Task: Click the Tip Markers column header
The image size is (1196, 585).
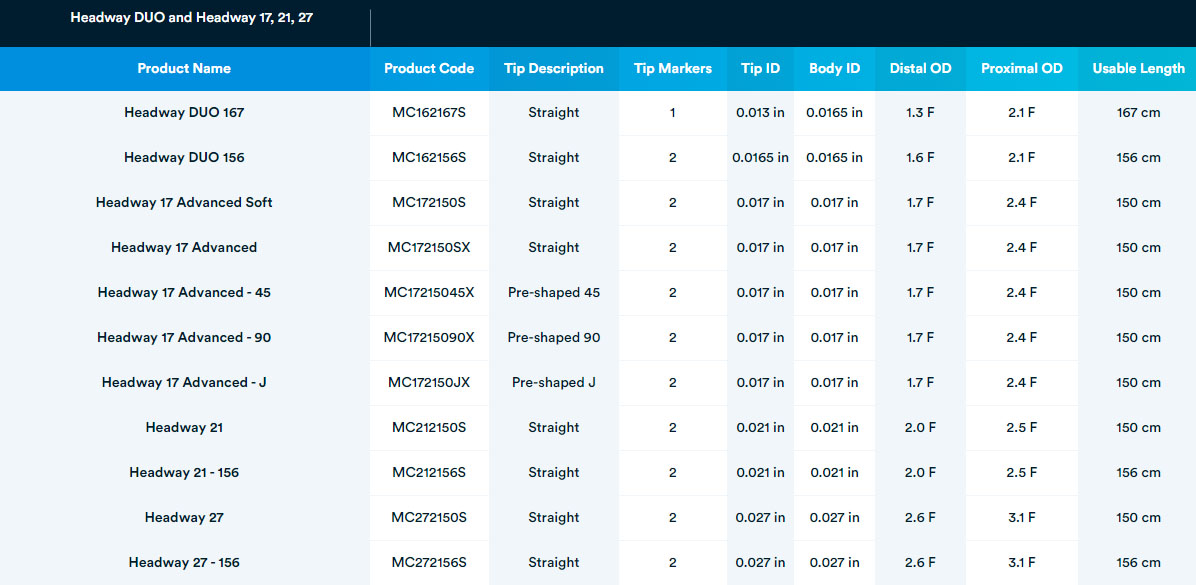Action: click(x=673, y=69)
